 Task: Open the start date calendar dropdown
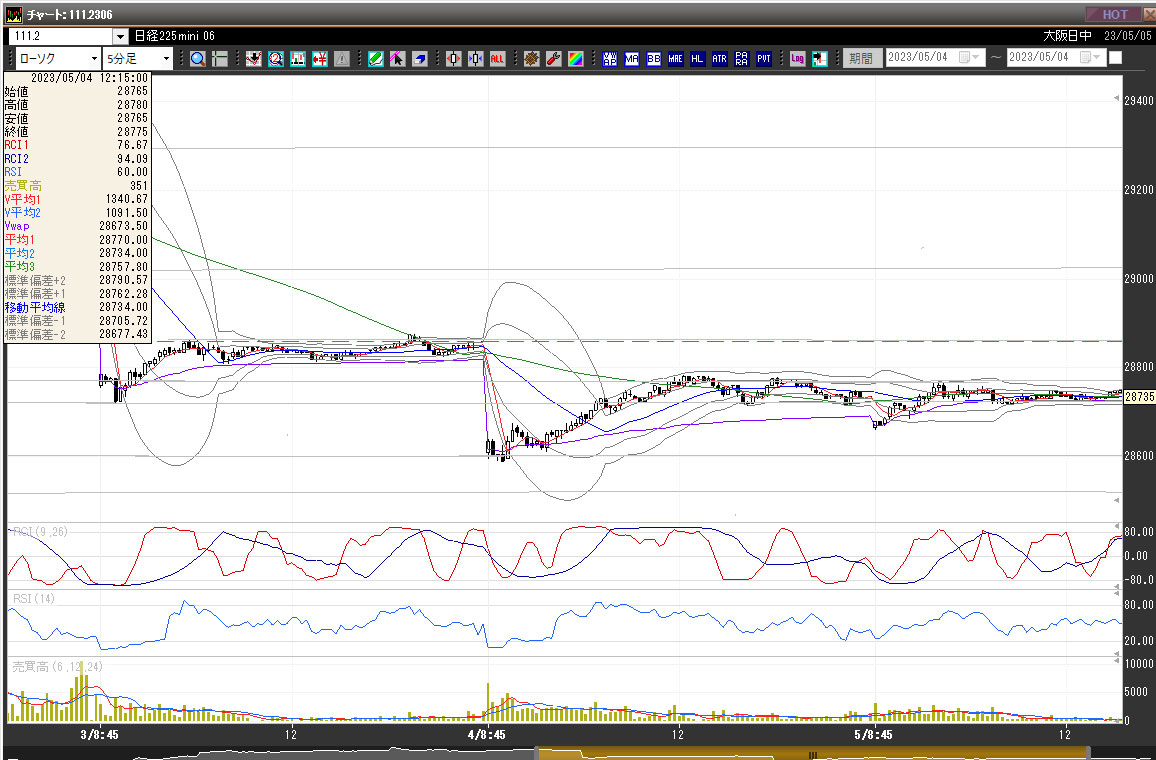(967, 57)
